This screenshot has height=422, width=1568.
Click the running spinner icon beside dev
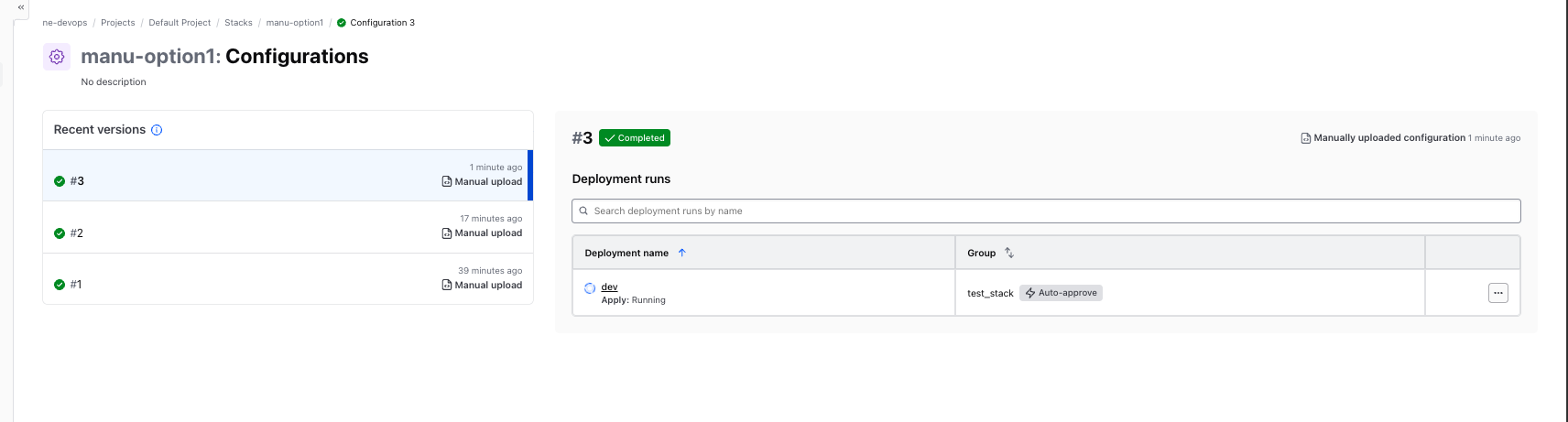[x=590, y=288]
